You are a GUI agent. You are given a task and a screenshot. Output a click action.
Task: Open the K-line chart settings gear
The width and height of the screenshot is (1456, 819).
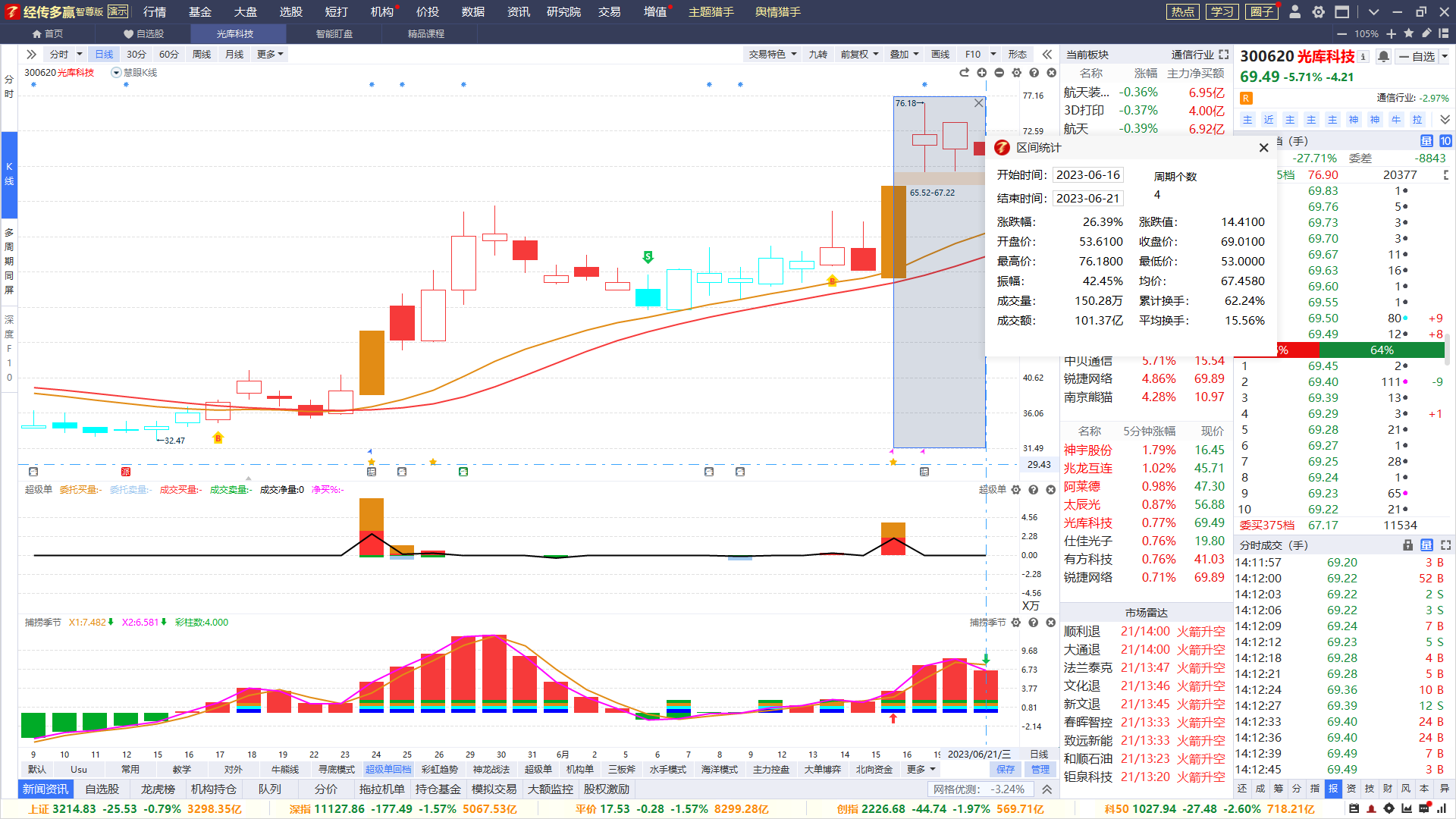(1017, 73)
